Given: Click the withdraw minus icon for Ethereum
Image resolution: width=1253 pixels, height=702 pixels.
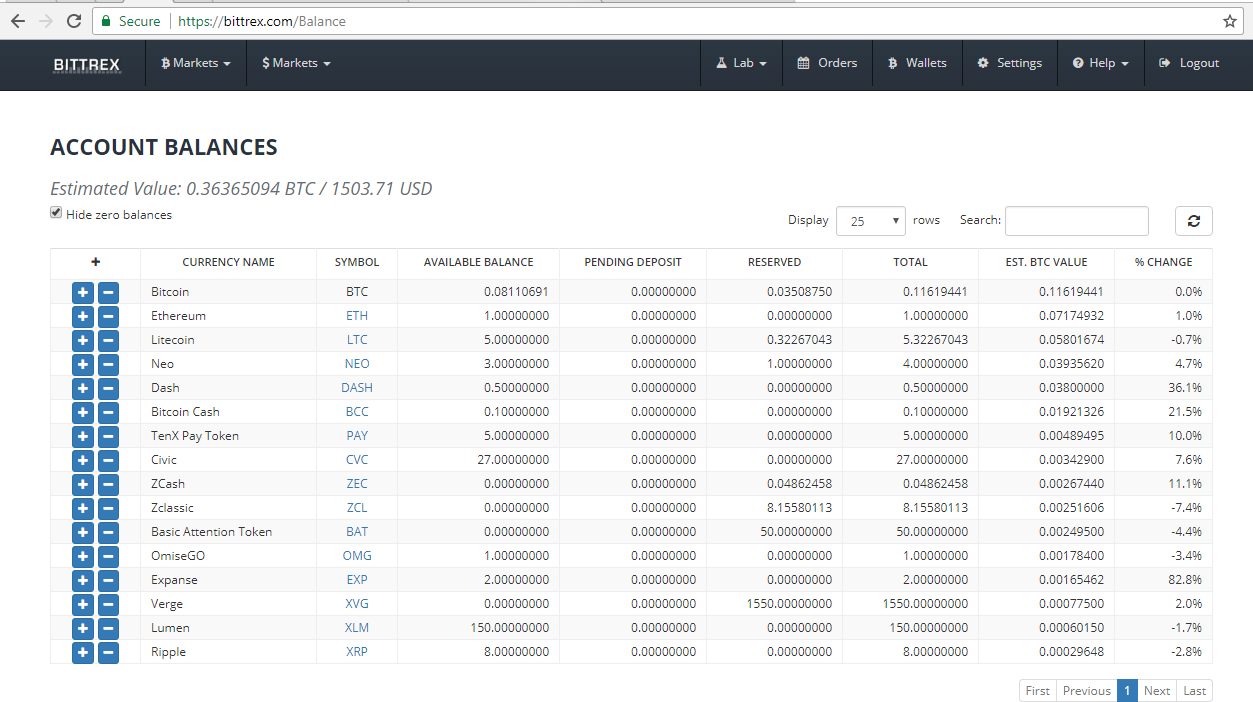Looking at the screenshot, I should point(108,316).
